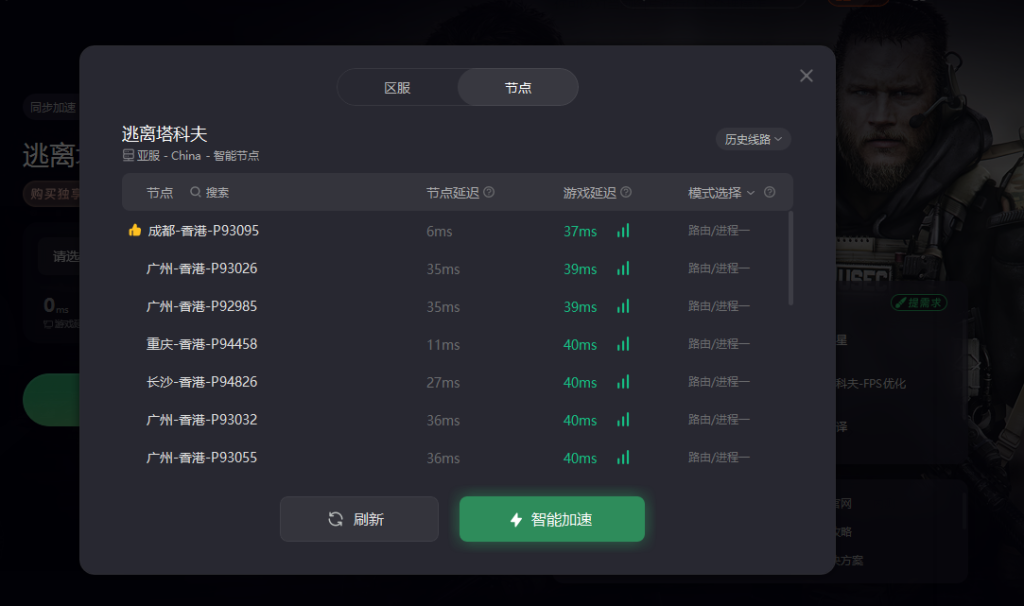Screen dimensions: 1024x606
Task: Change mode 路由/进程一 for 广州-香港-P93026
Action: pyautogui.click(x=718, y=268)
